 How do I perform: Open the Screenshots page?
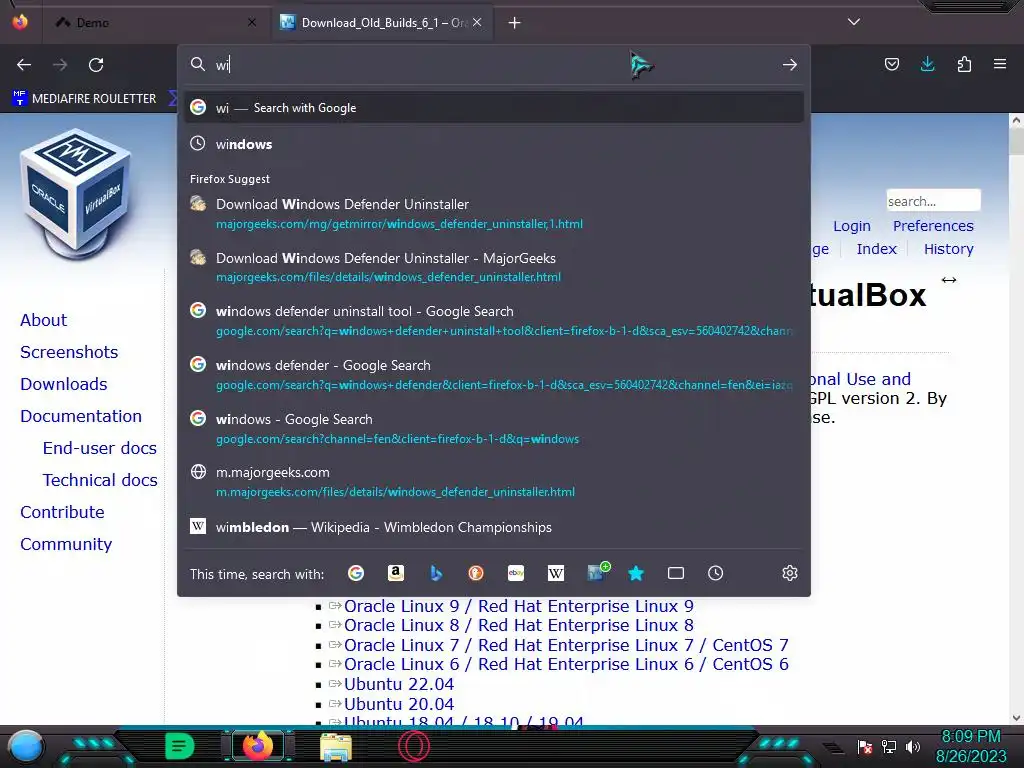pyautogui.click(x=69, y=352)
